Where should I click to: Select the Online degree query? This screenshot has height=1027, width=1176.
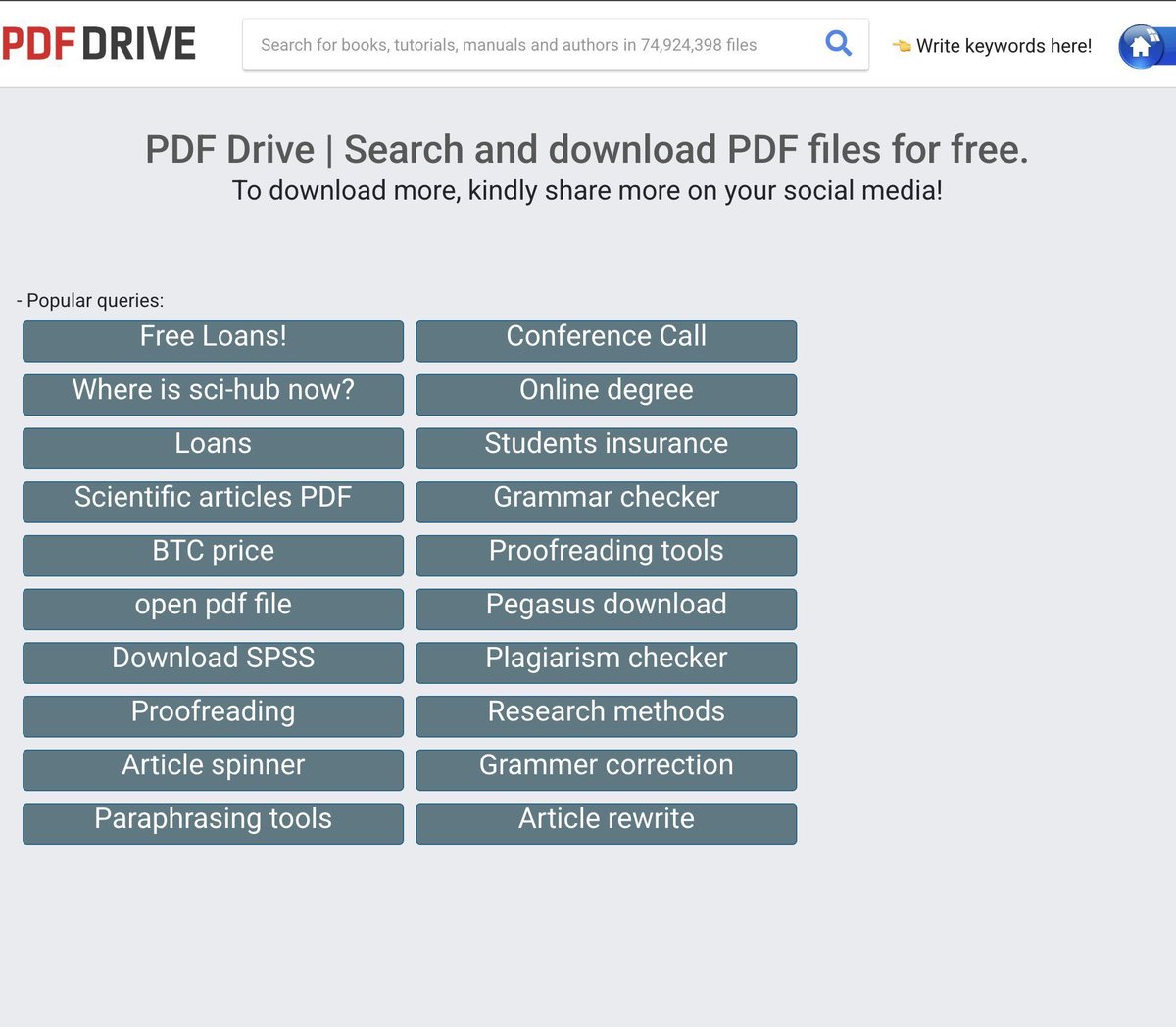[x=607, y=395]
